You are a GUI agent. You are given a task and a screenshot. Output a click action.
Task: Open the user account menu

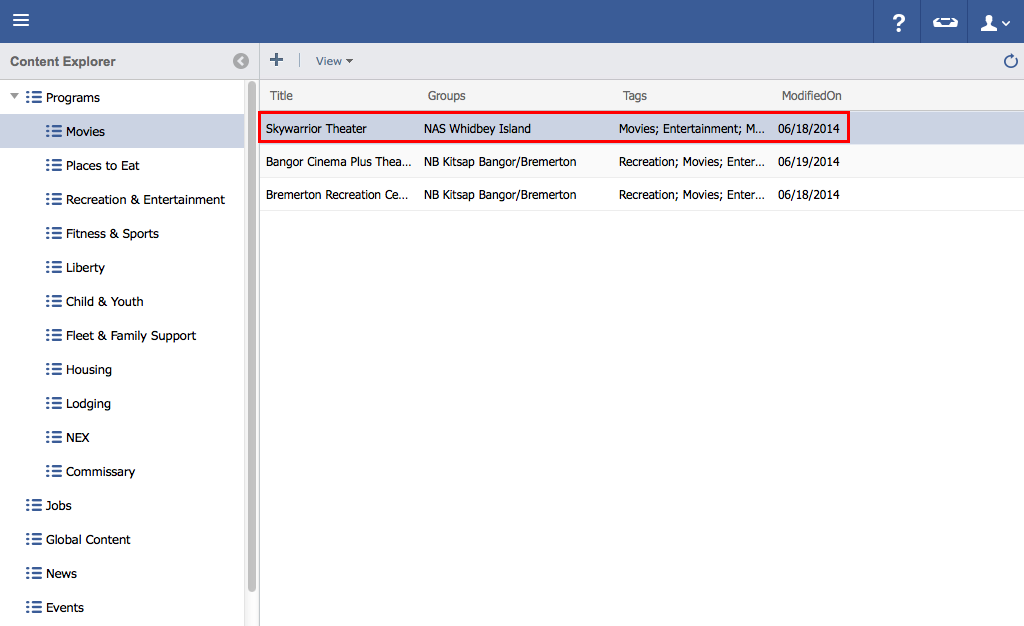click(995, 22)
